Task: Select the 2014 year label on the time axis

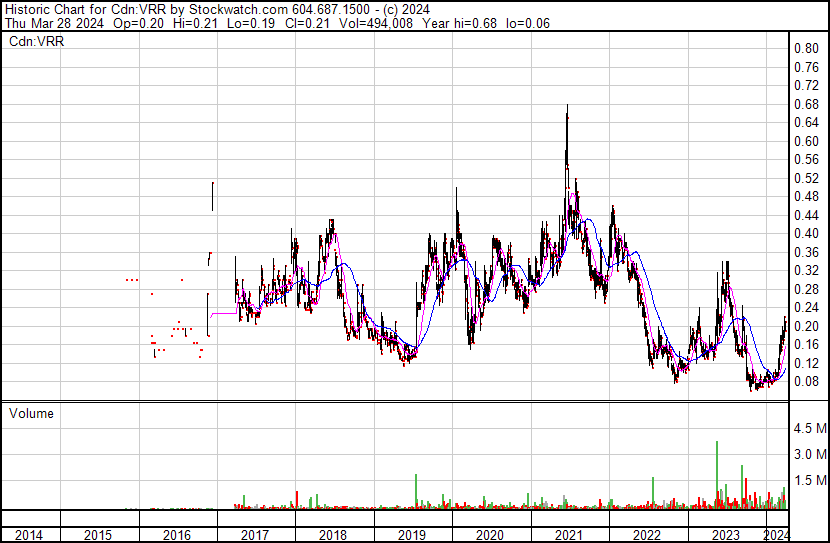Action: (x=29, y=535)
